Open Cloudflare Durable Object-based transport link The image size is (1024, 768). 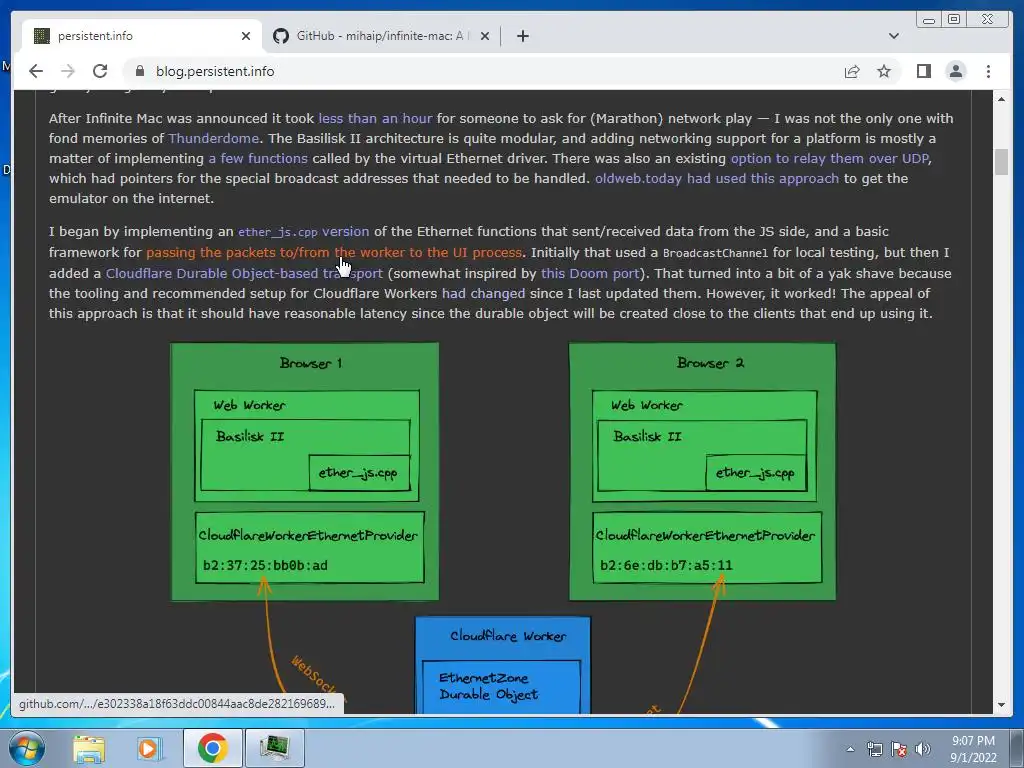[244, 273]
